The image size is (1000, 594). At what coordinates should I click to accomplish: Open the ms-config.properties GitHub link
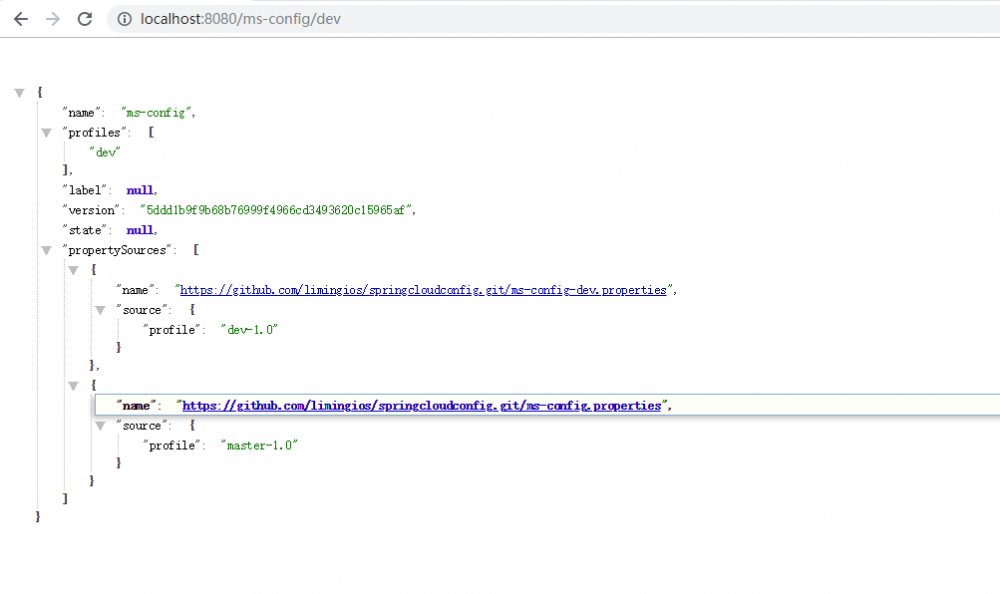tap(422, 406)
